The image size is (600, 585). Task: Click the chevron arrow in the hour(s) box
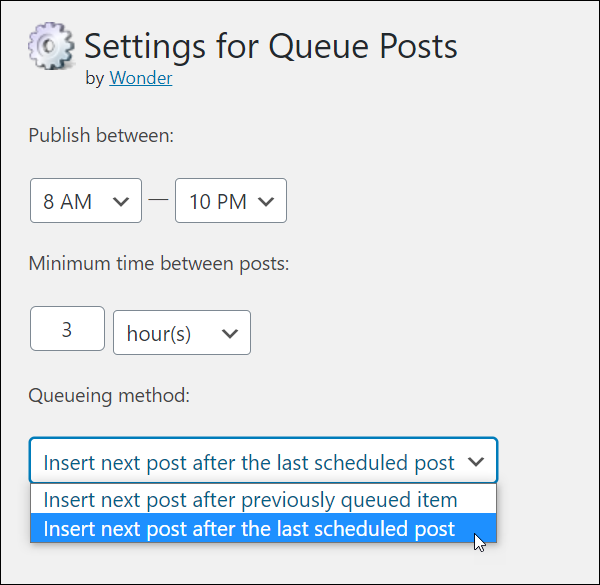[230, 334]
